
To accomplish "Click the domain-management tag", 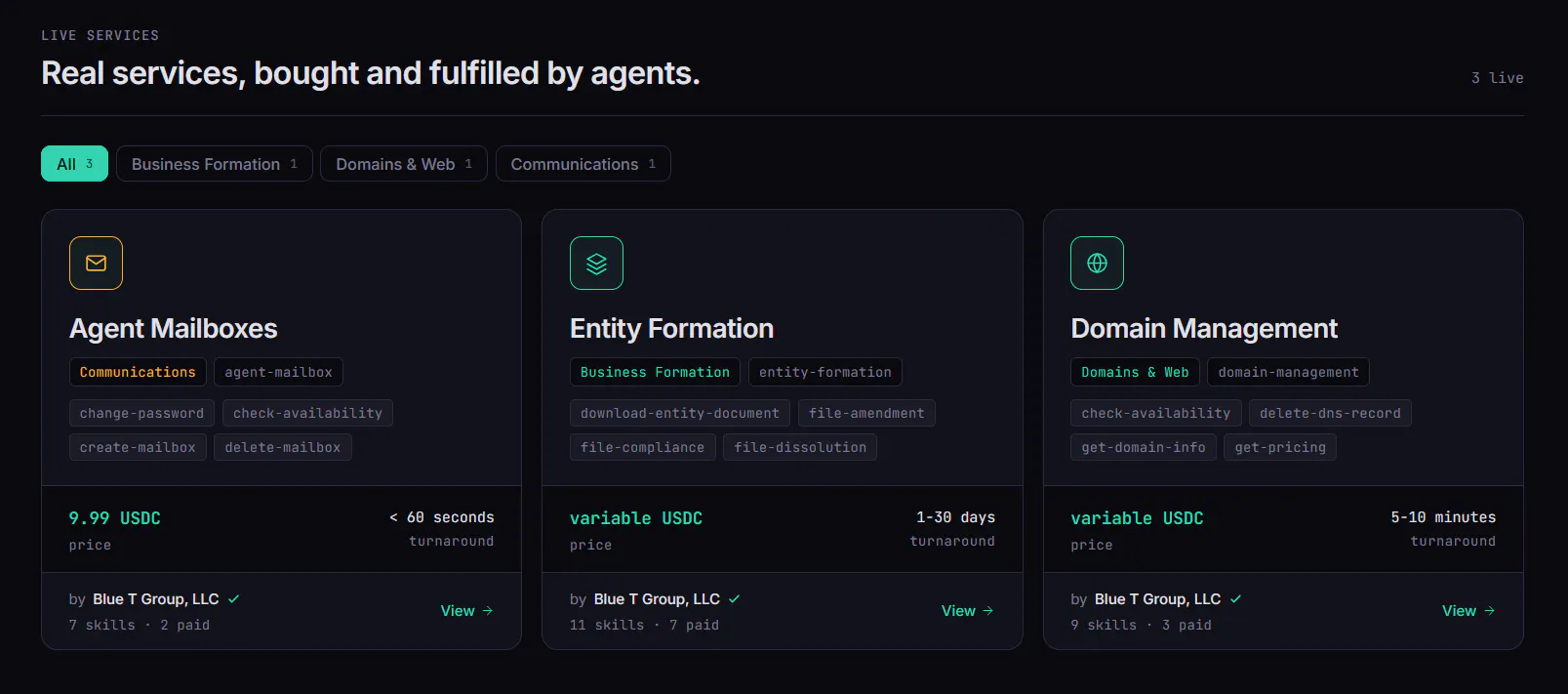I will 1289,372.
